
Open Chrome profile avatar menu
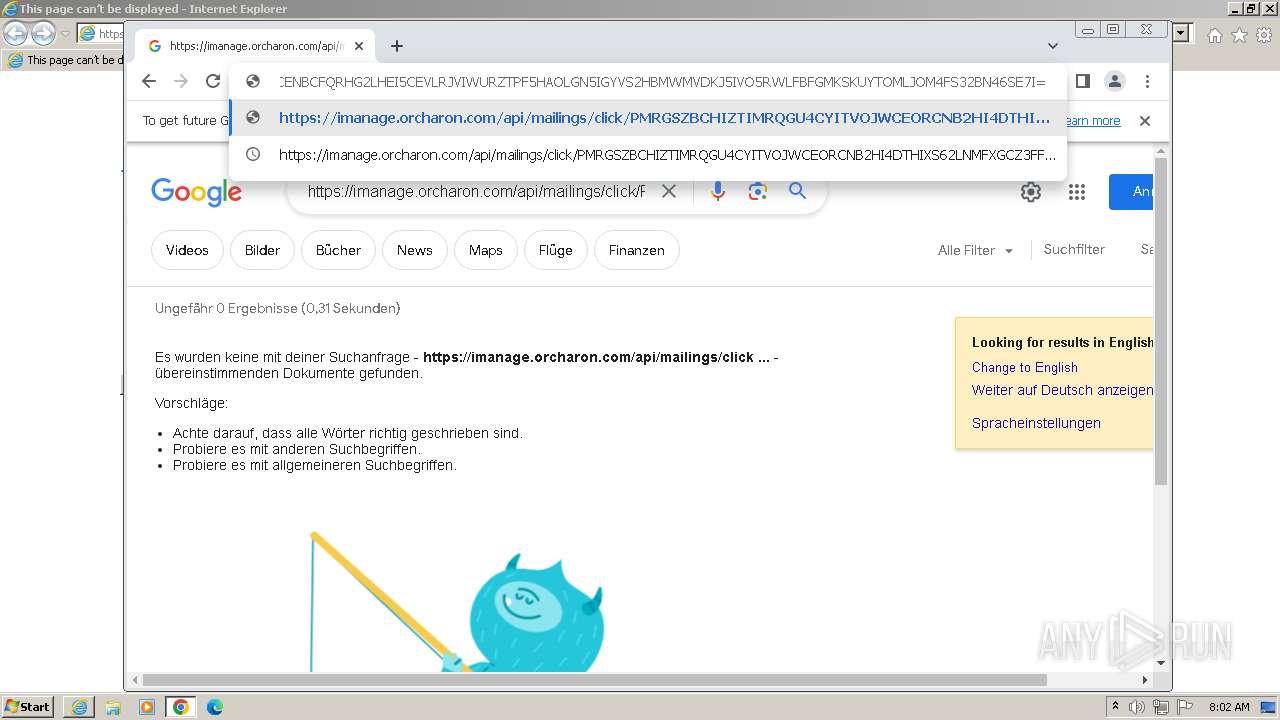[1114, 81]
